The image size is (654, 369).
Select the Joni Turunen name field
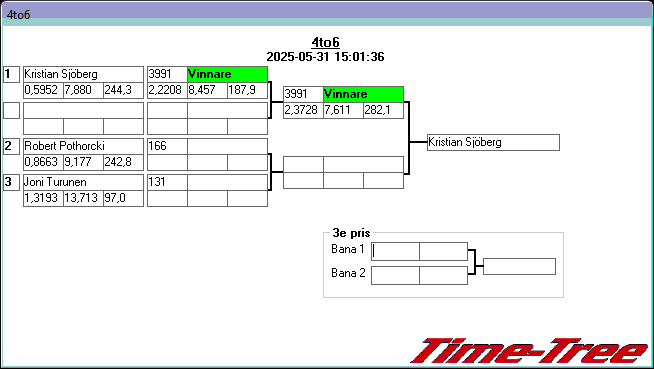[x=83, y=182]
